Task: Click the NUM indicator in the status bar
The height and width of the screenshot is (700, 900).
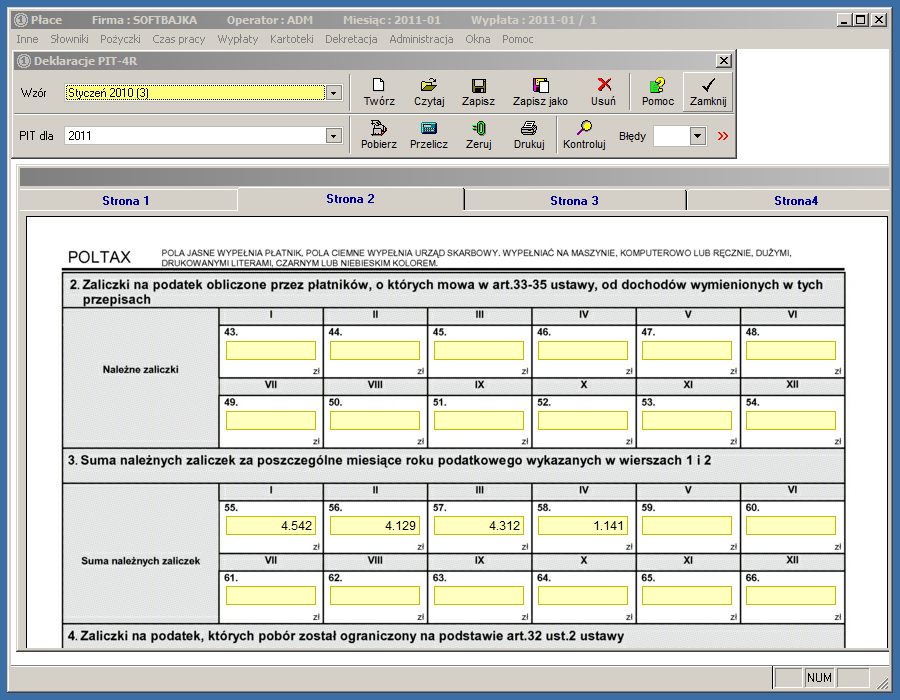Action: [x=819, y=678]
